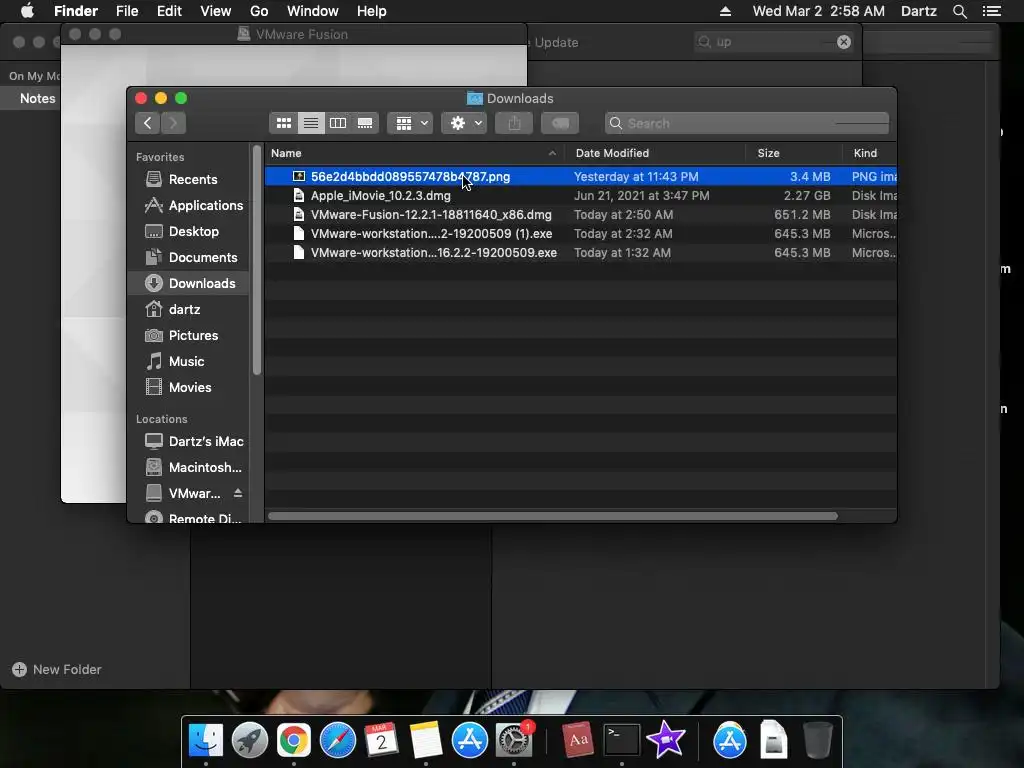Eject the VMware volume in sidebar

(238, 493)
